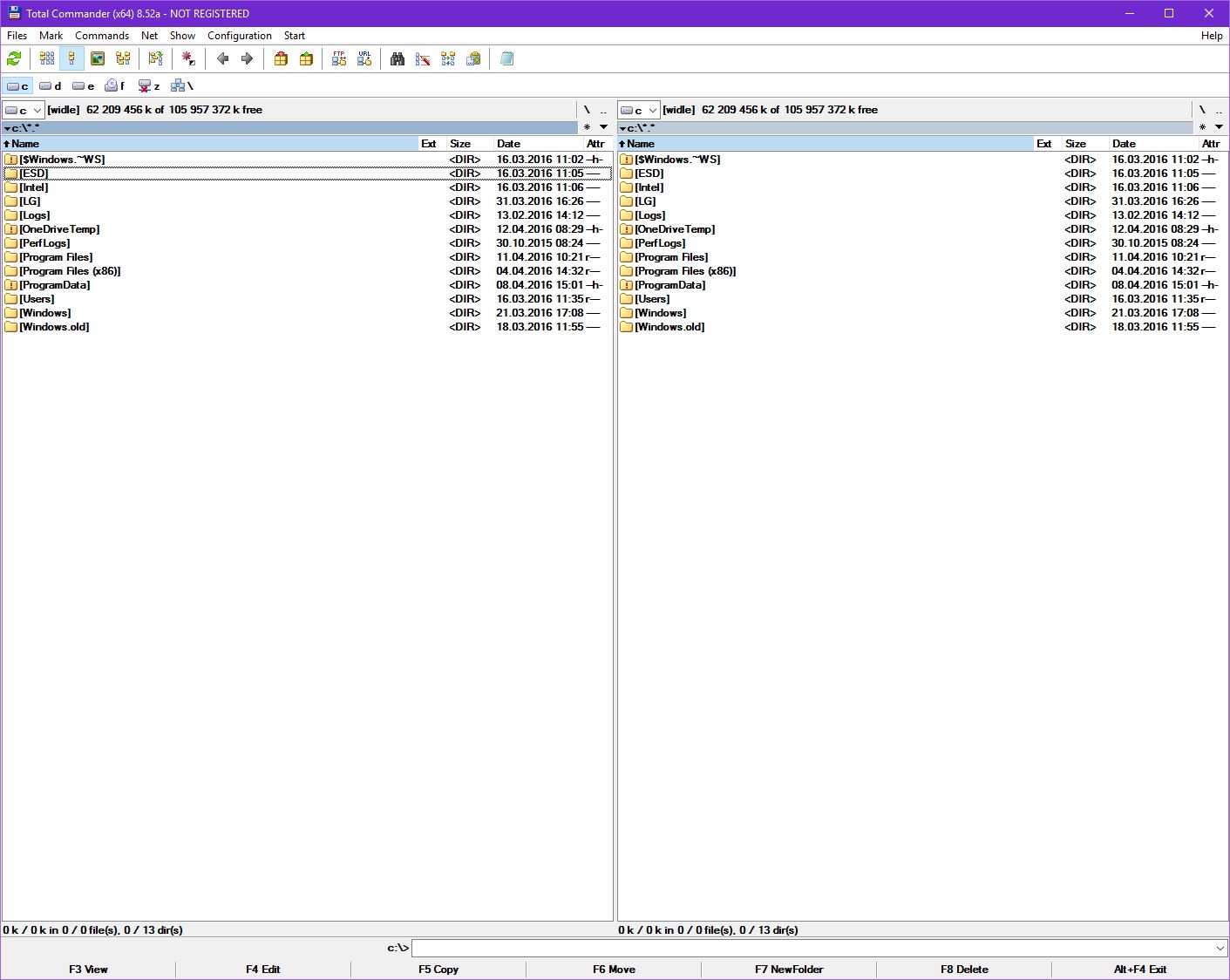Go to root in right panel

point(1202,110)
